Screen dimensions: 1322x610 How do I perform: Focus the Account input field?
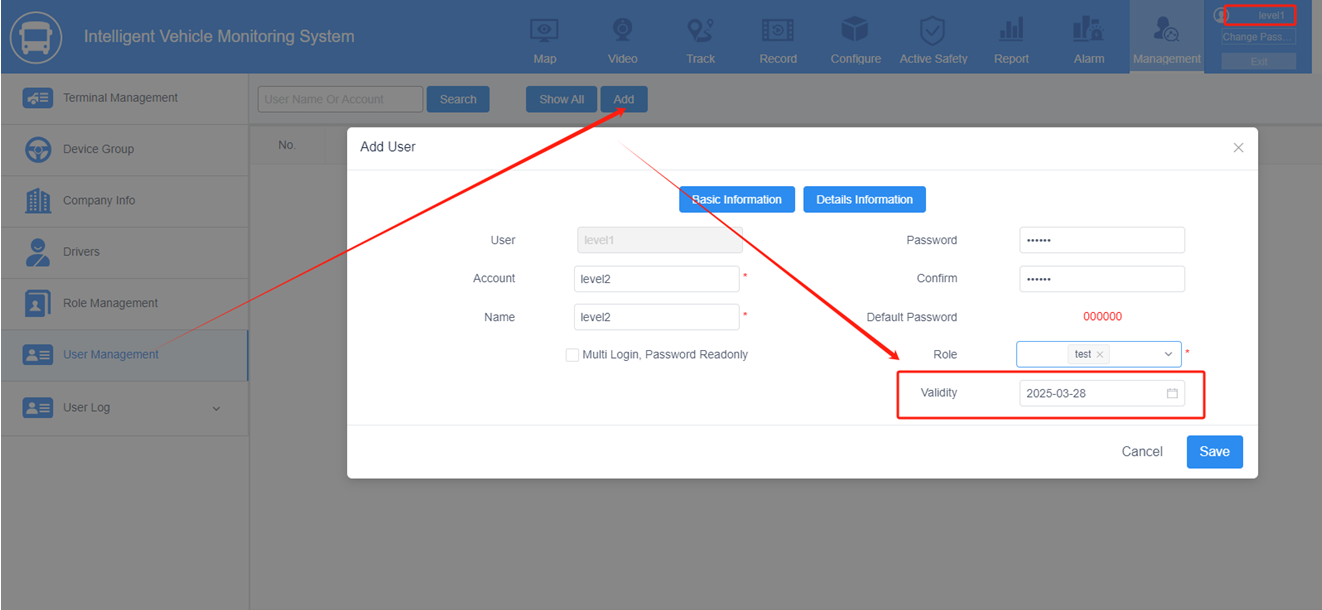click(657, 279)
